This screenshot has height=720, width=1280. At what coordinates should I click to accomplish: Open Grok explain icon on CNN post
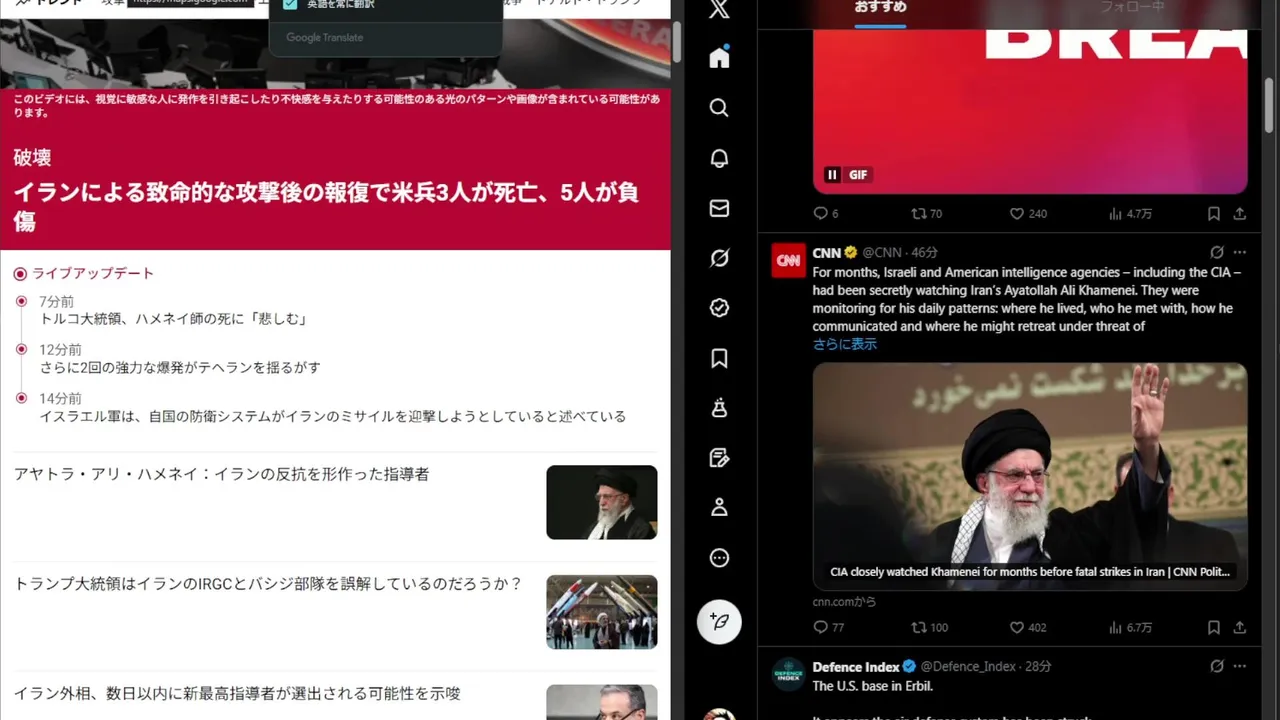coord(1216,252)
